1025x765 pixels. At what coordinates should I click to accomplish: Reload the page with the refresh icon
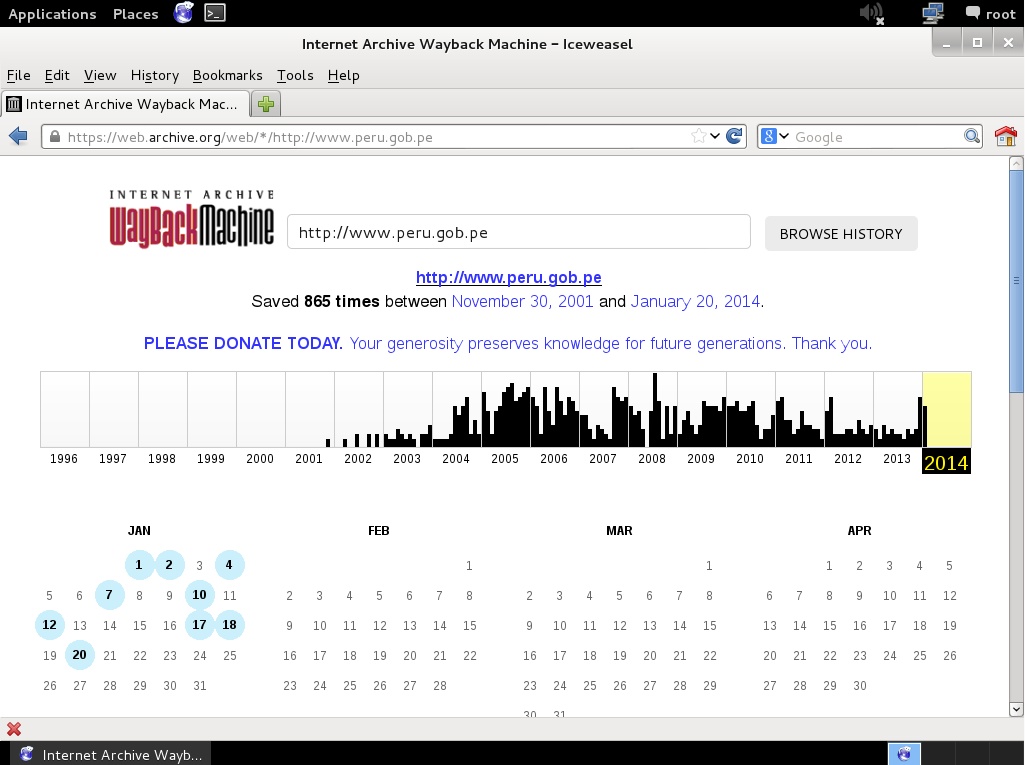[x=735, y=137]
